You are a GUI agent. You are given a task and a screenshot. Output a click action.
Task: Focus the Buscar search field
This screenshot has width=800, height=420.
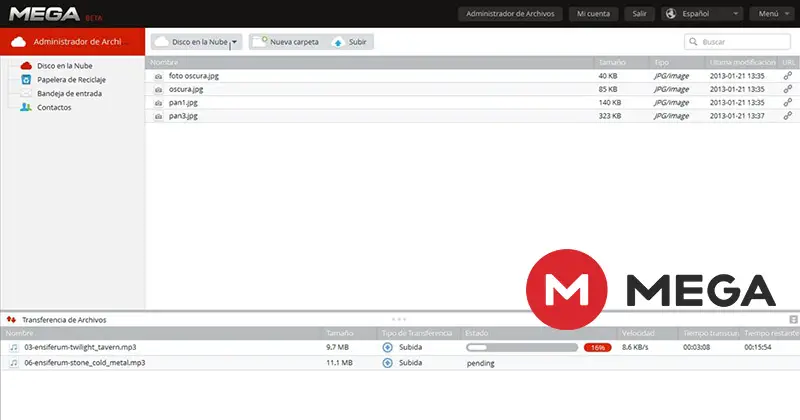click(x=737, y=42)
